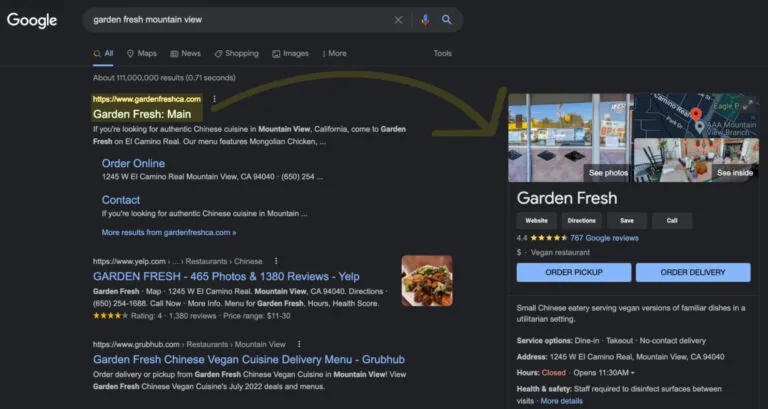Click the address 1245 W El Camino Real text
The height and width of the screenshot is (409, 768).
[x=637, y=357]
